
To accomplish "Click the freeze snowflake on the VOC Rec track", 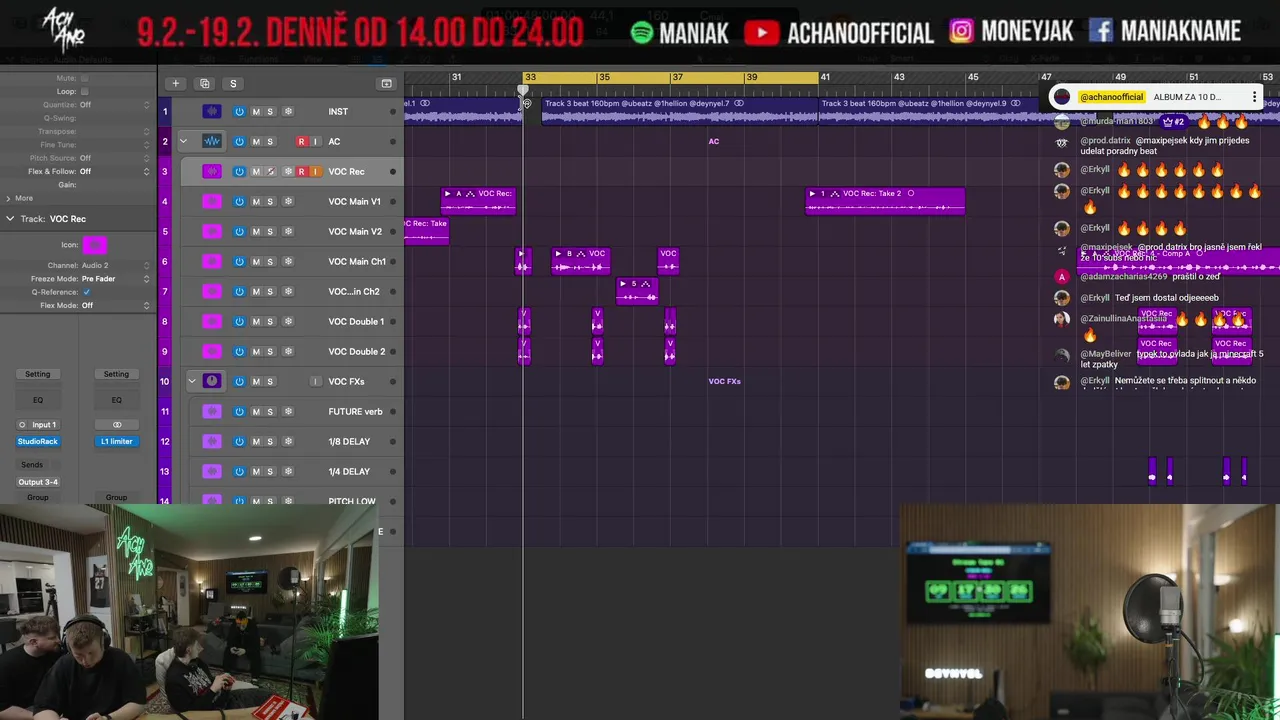I will point(288,171).
